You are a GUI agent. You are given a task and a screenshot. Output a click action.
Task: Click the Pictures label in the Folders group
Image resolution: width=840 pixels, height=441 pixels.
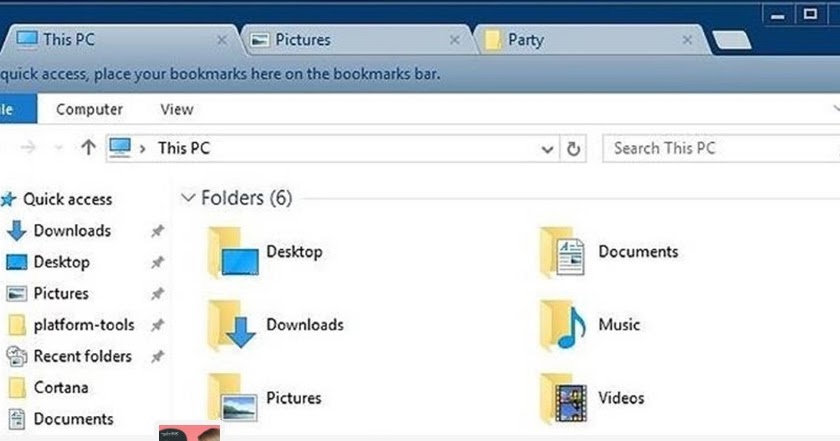click(x=294, y=398)
